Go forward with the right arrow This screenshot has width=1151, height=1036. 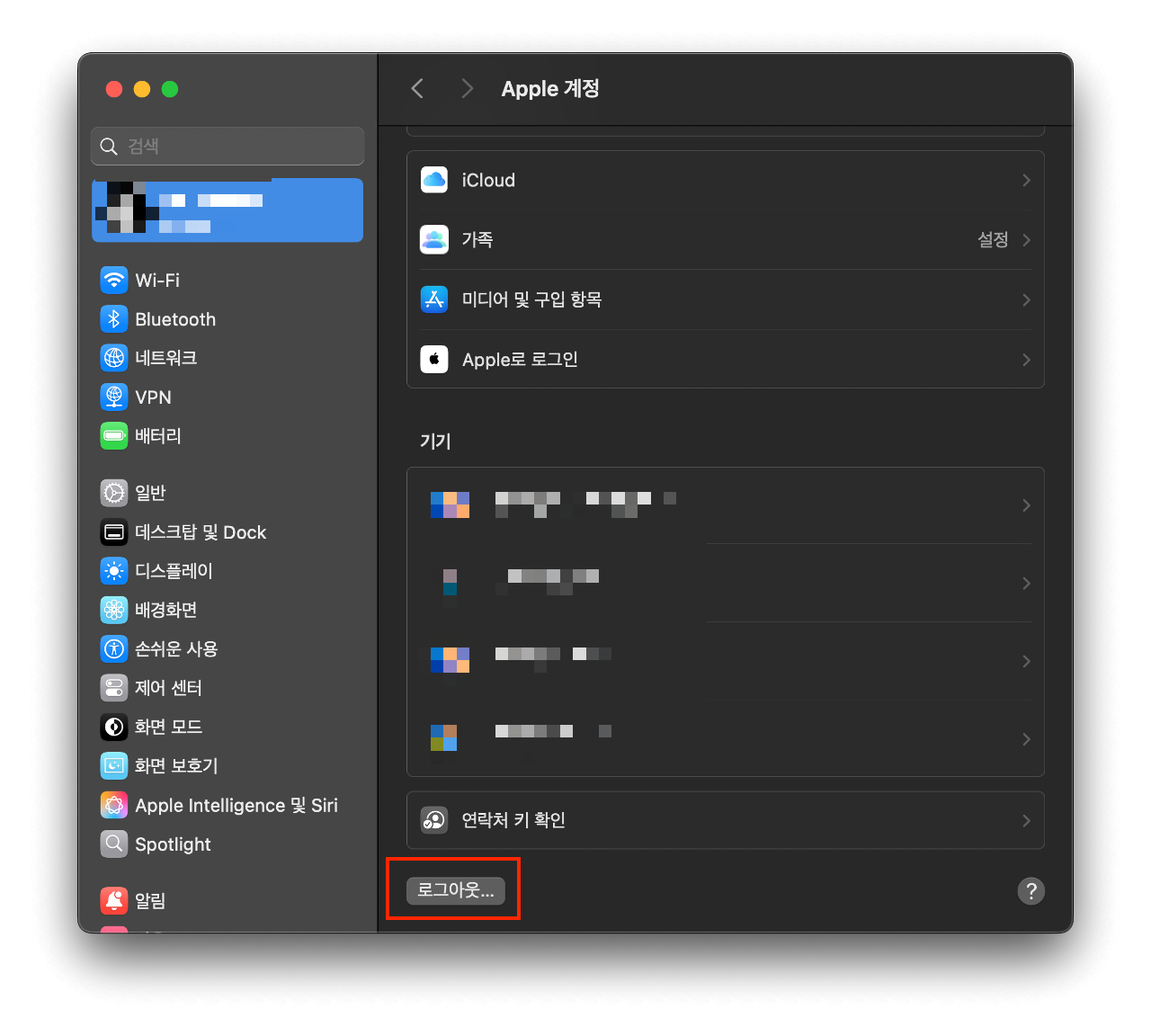click(467, 88)
